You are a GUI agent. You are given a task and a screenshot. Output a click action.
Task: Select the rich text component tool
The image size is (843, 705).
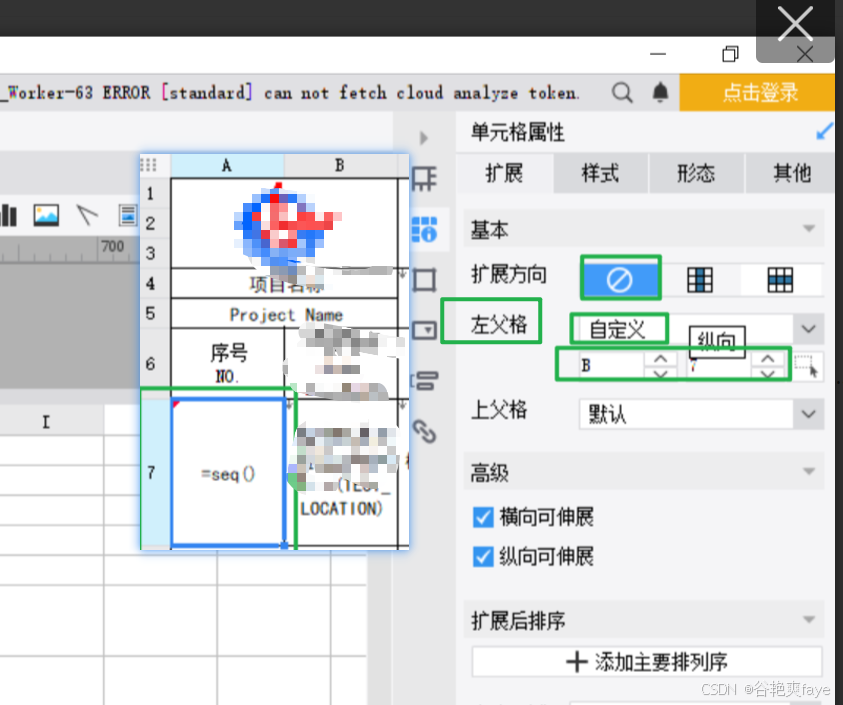coord(128,214)
